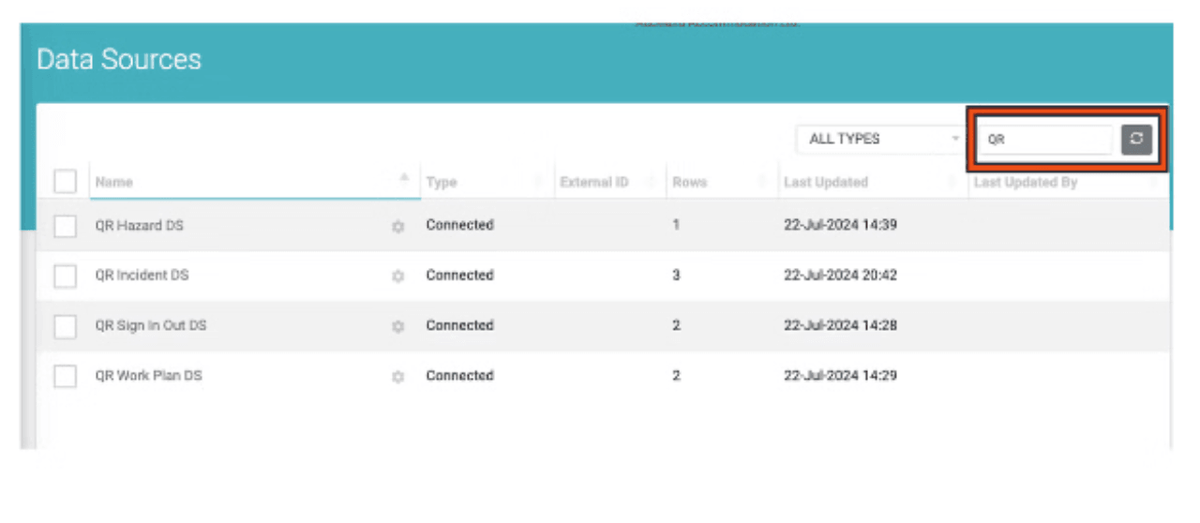Sort by the Rows column header

click(x=690, y=183)
